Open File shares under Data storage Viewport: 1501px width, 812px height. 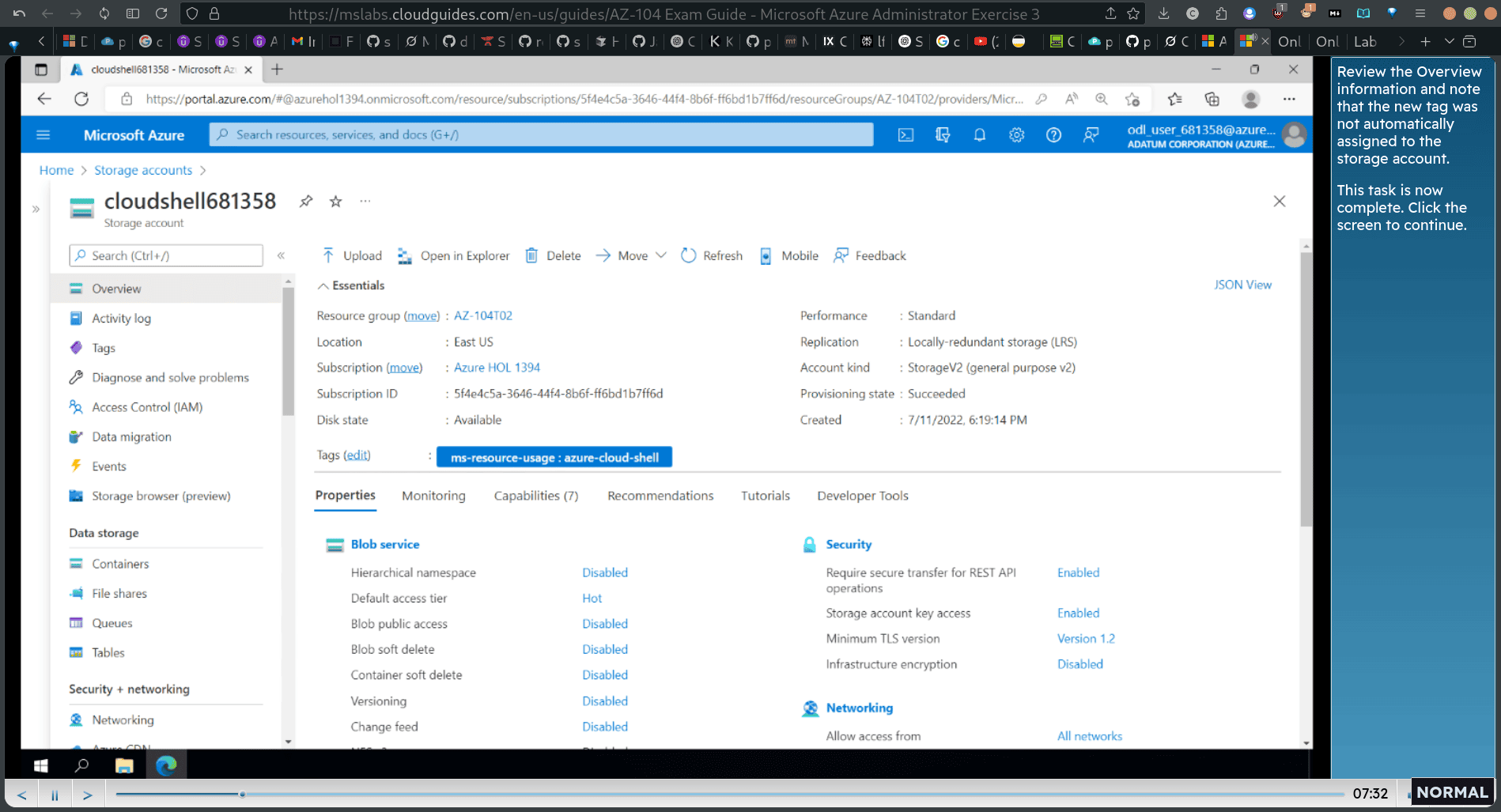click(166, 594)
